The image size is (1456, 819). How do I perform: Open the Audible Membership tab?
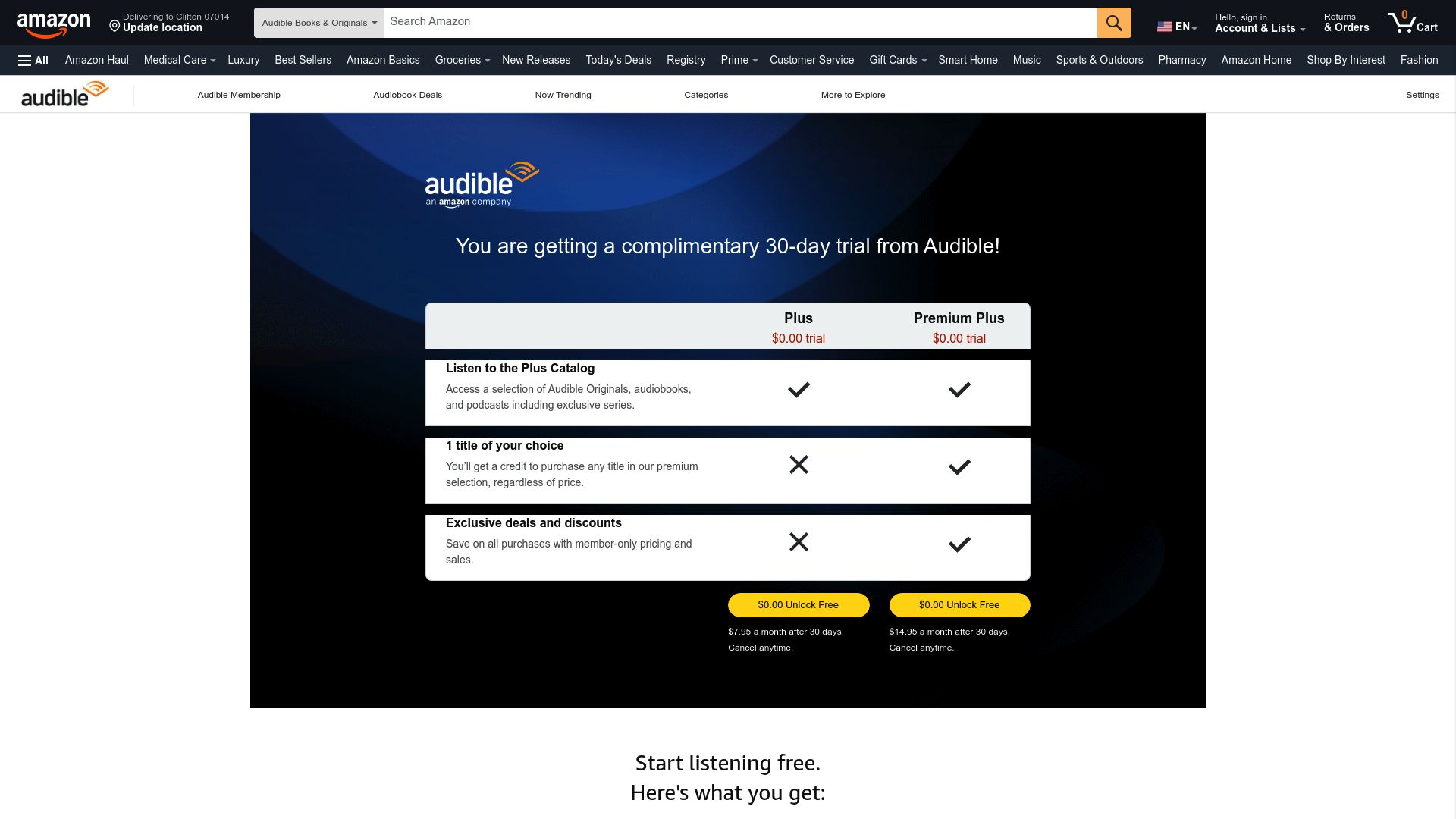pyautogui.click(x=239, y=95)
